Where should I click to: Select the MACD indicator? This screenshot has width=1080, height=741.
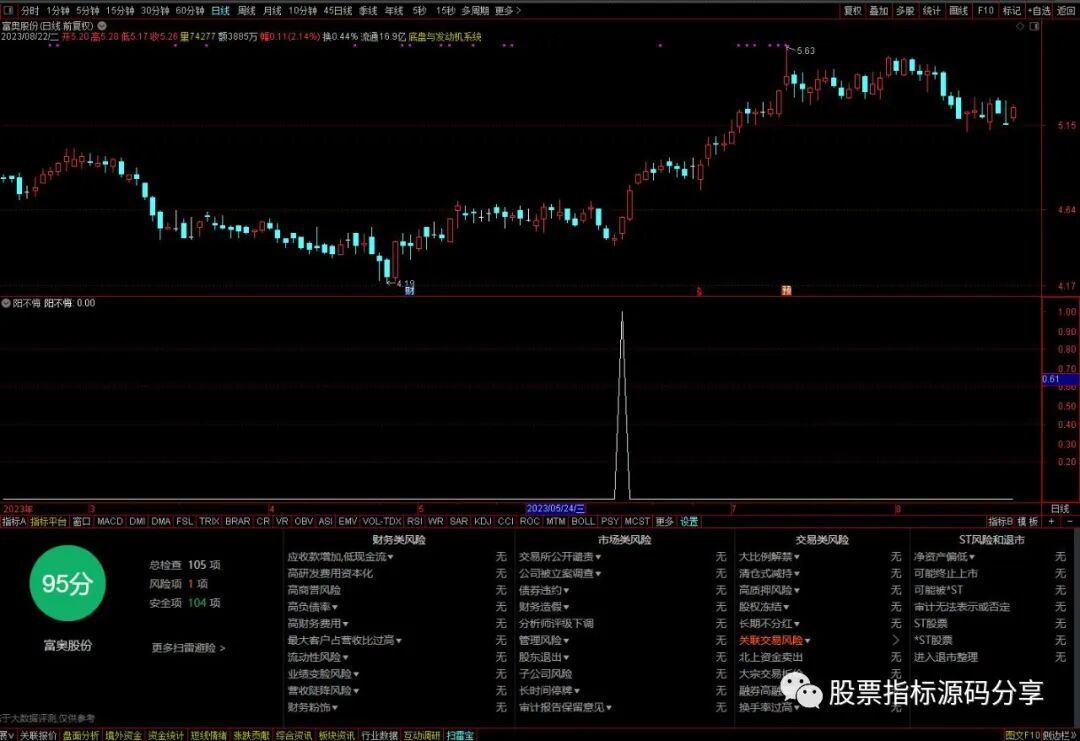pyautogui.click(x=110, y=521)
